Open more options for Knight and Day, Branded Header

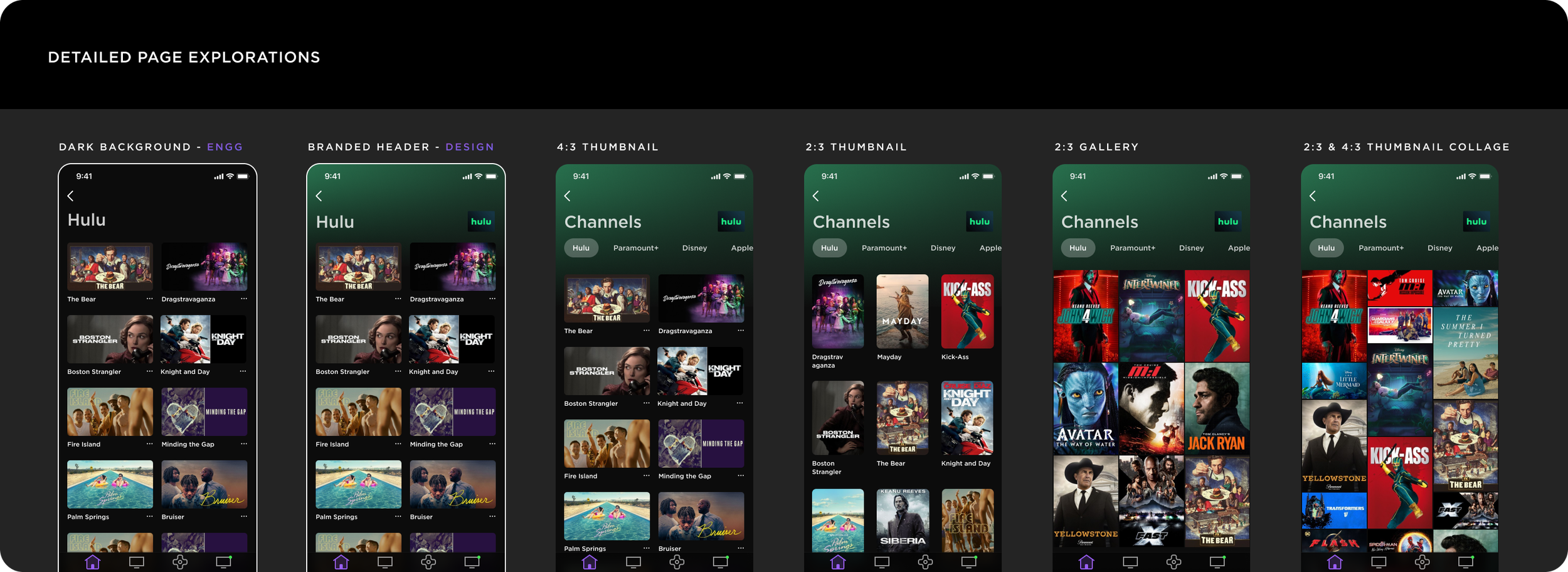pyautogui.click(x=491, y=371)
